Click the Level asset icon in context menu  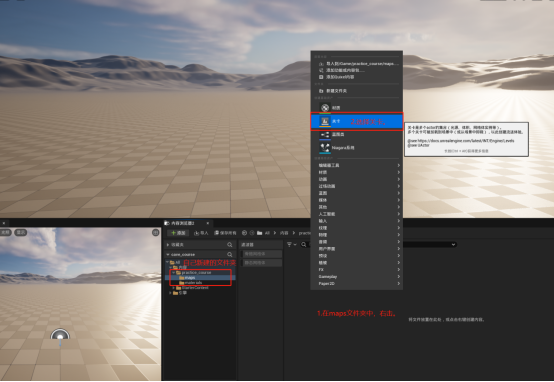[x=325, y=121]
